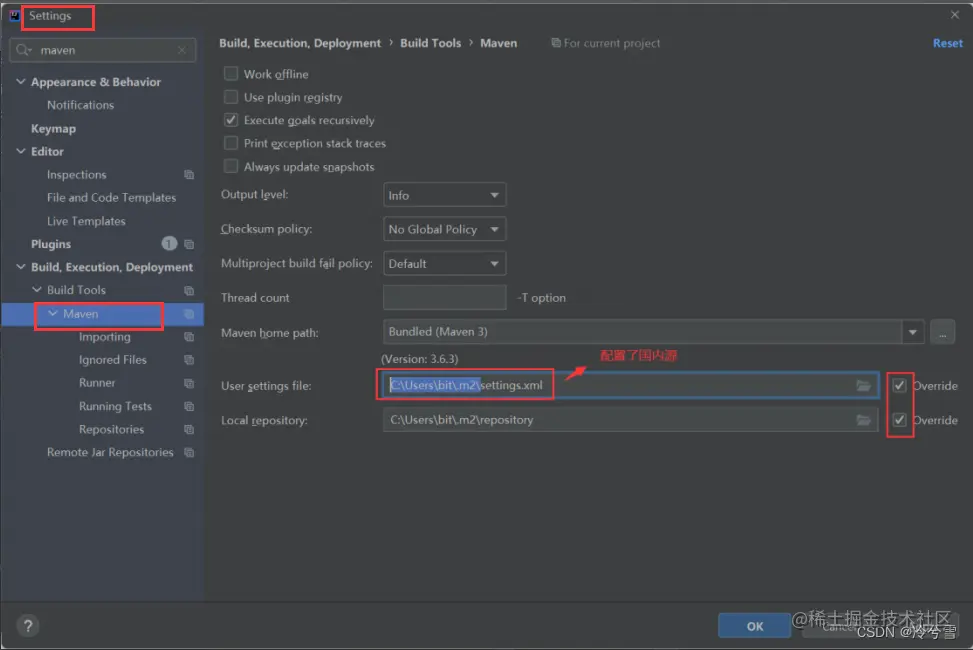Open Plugins settings page

coord(51,244)
